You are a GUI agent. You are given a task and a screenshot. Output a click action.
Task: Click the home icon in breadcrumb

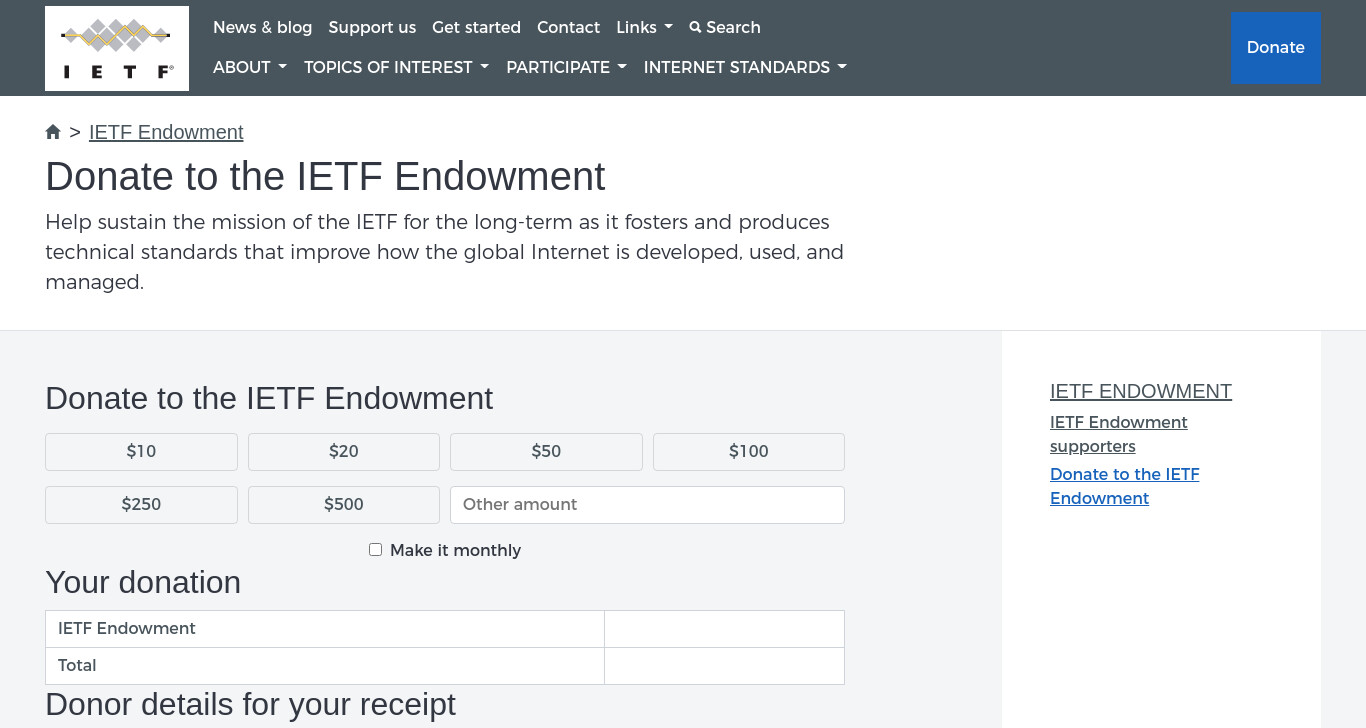point(53,132)
